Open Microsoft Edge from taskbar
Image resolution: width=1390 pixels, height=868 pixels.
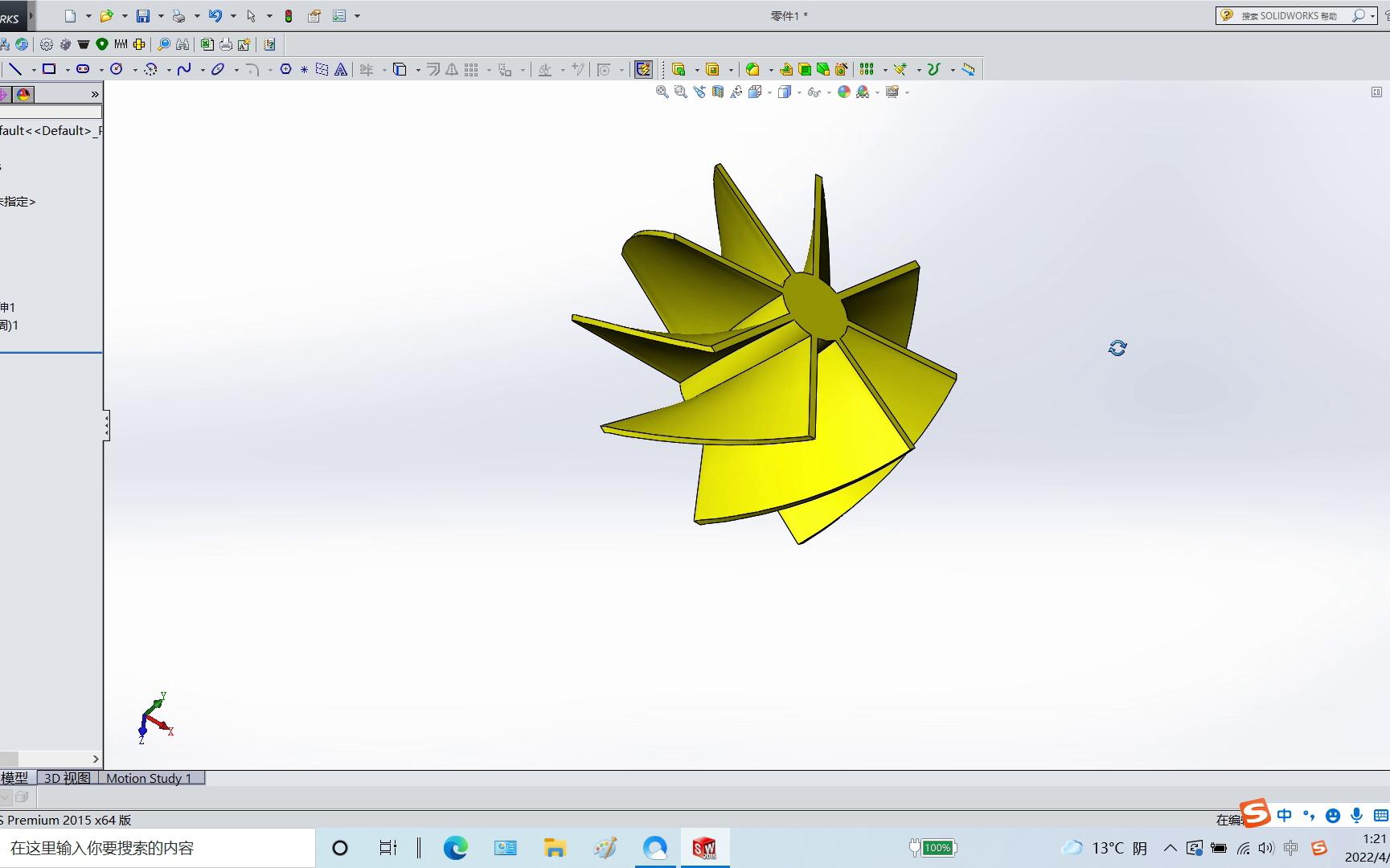(x=456, y=848)
